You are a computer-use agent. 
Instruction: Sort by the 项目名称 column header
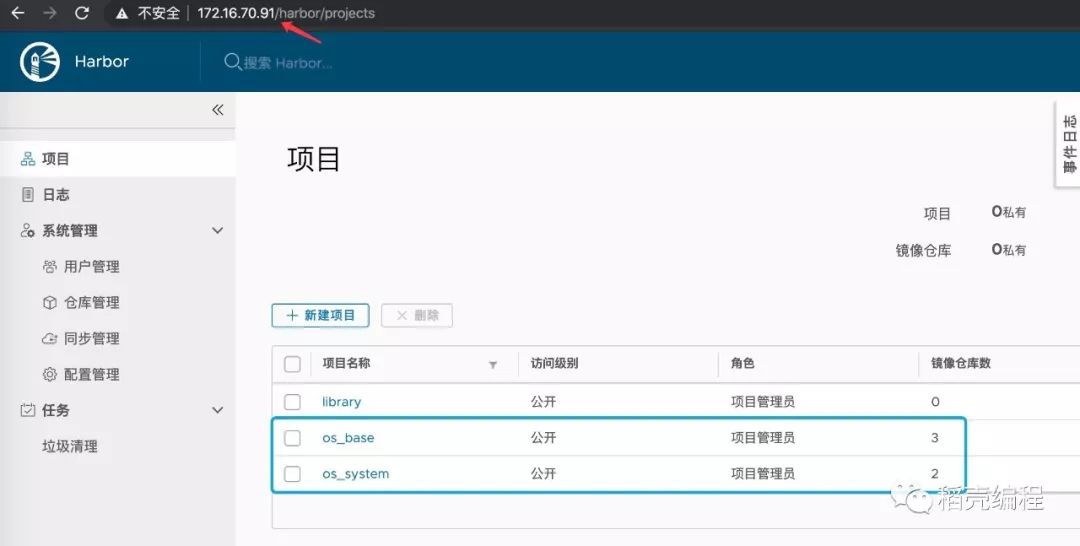[x=346, y=363]
